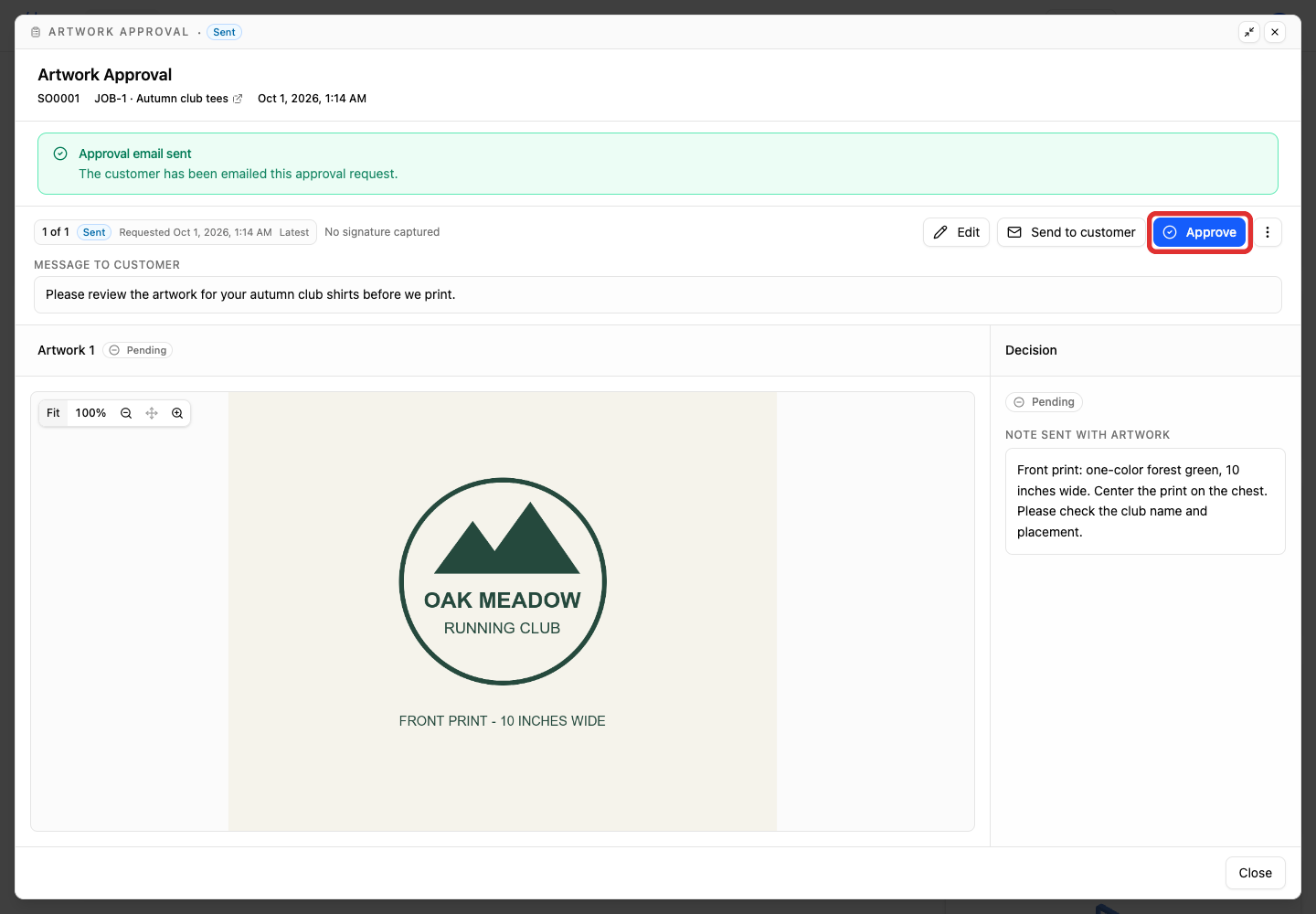Click the Close button at bottom
This screenshot has width=1316, height=914.
[x=1255, y=873]
